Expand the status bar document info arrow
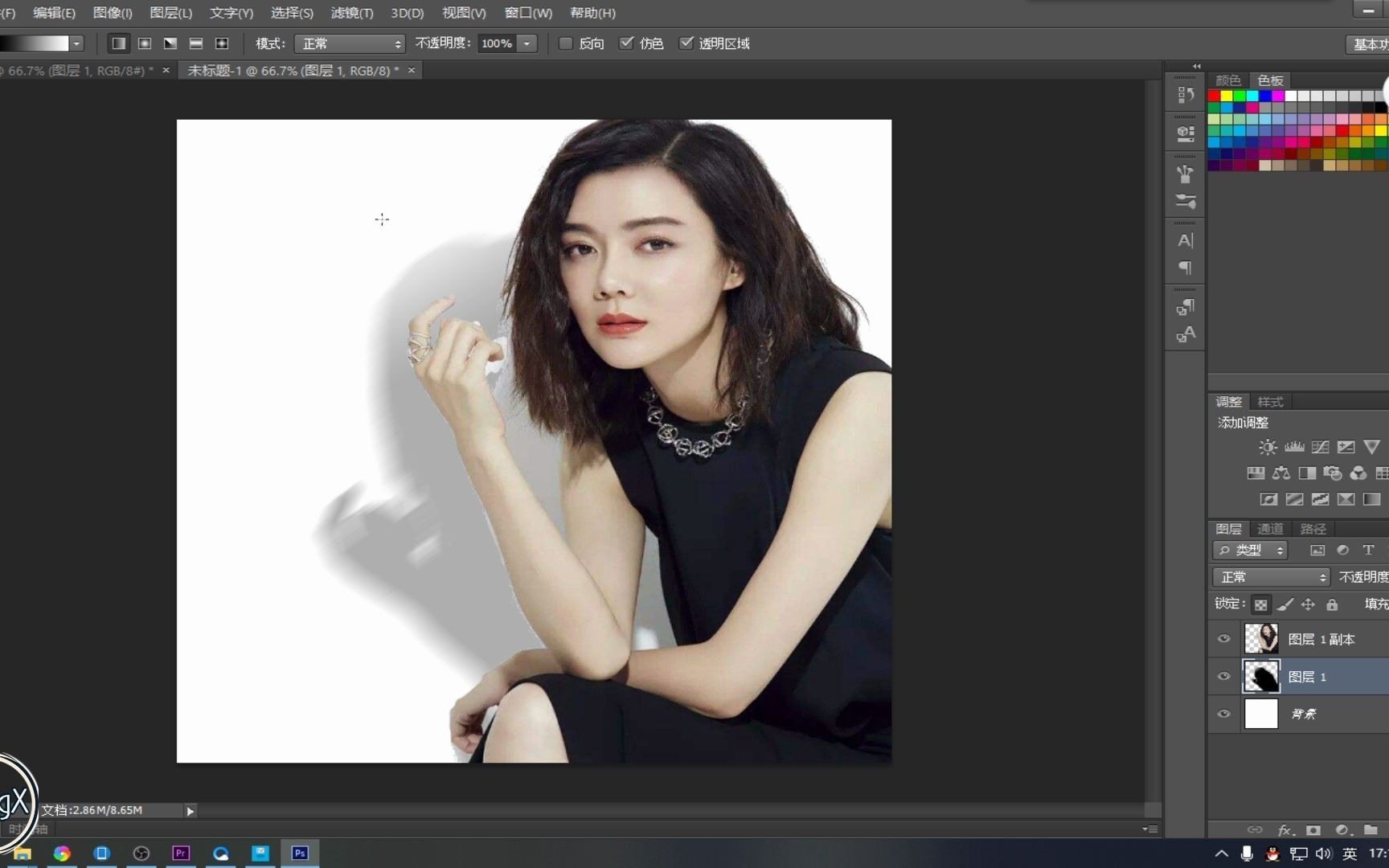 pos(191,811)
